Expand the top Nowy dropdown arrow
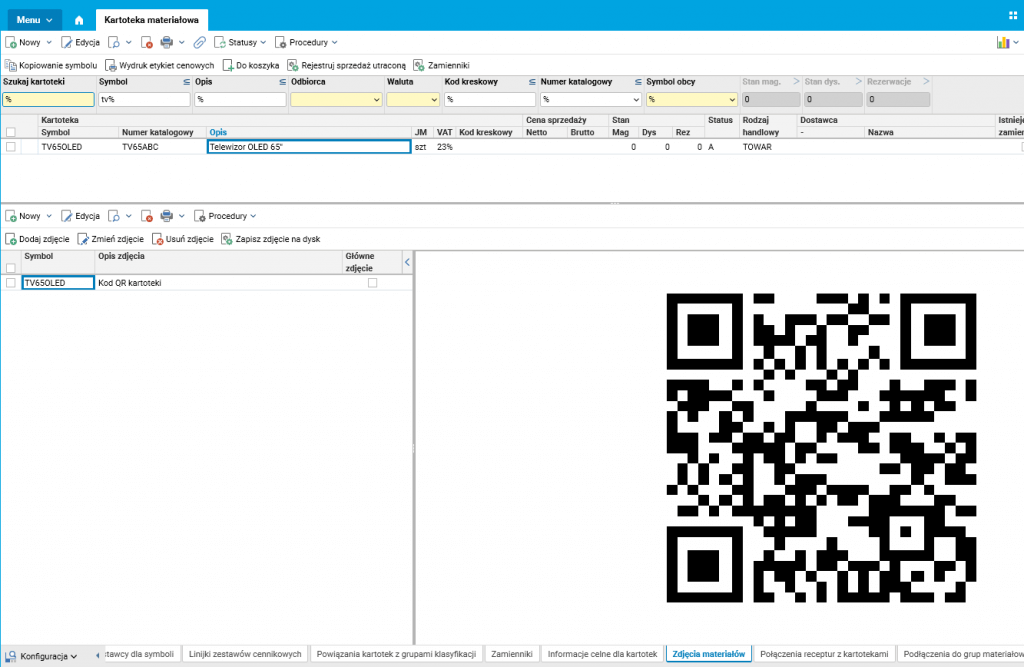The height and width of the screenshot is (667, 1024). [x=49, y=42]
